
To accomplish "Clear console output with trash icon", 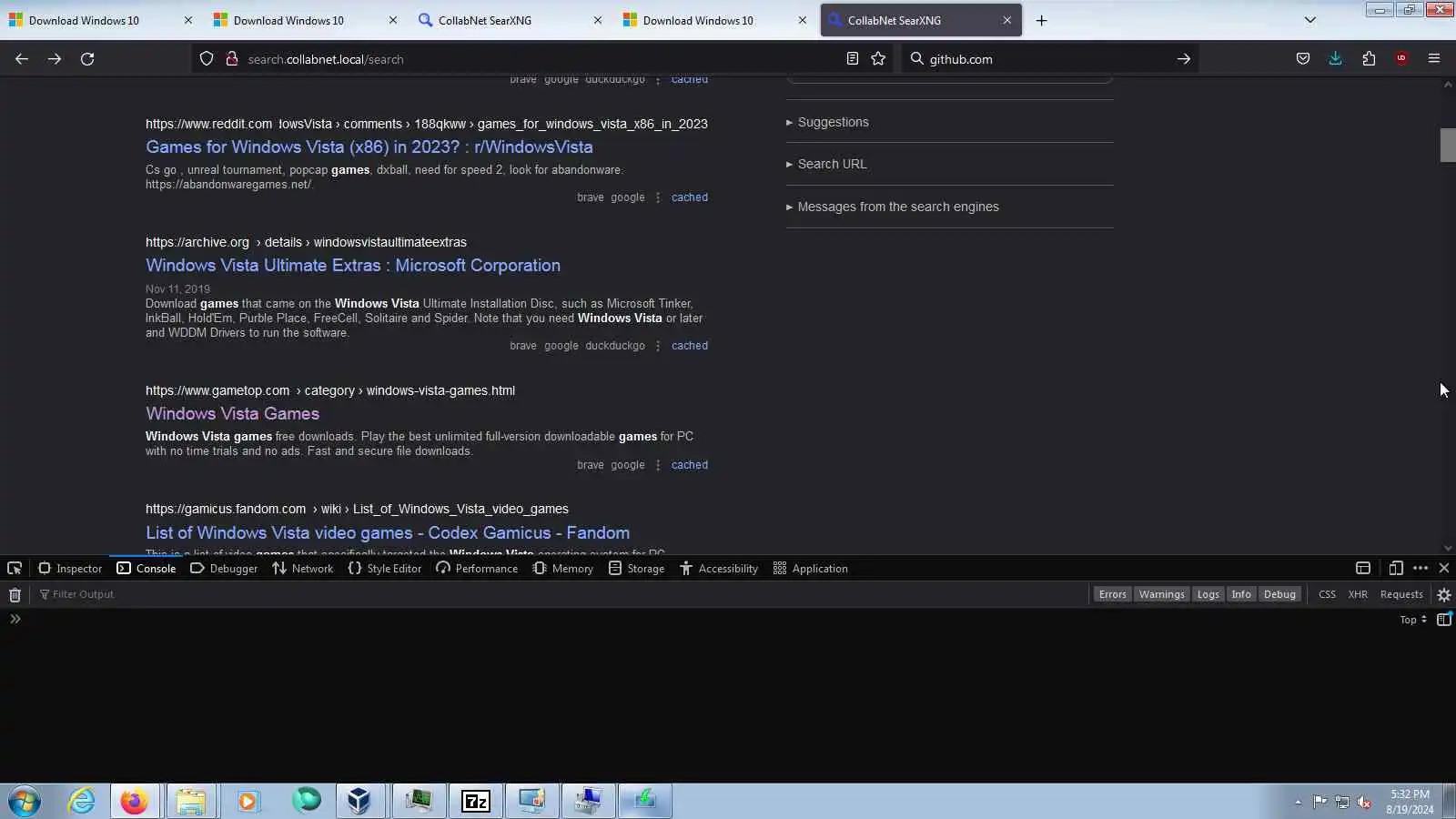I will [x=15, y=595].
